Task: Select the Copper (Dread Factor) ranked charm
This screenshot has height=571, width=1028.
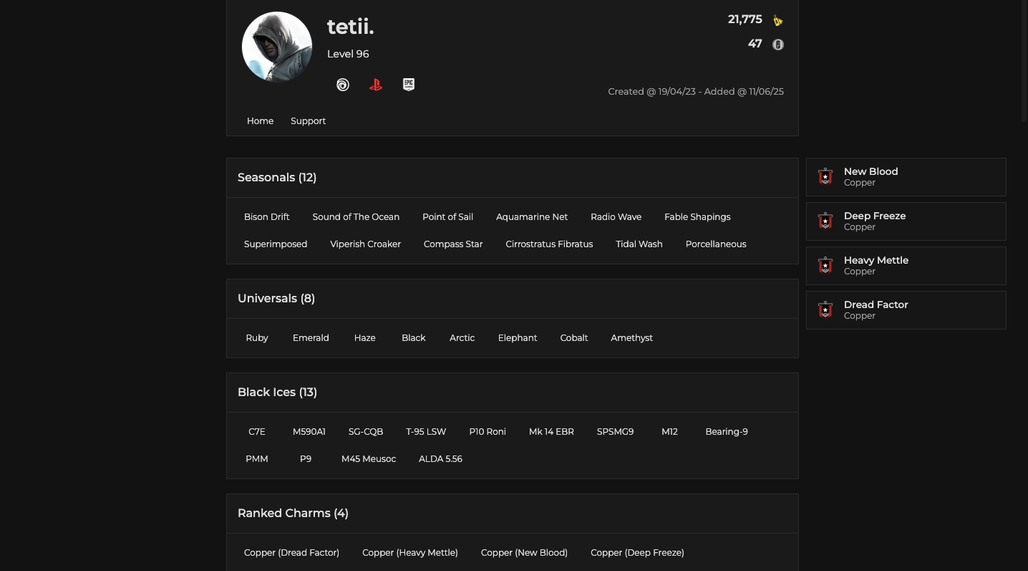Action: pyautogui.click(x=292, y=553)
